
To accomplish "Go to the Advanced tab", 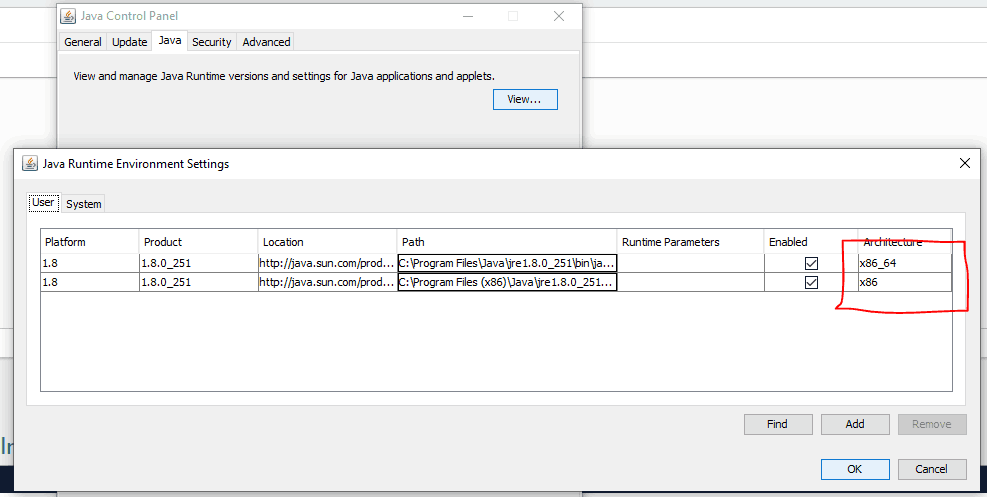I will [266, 42].
